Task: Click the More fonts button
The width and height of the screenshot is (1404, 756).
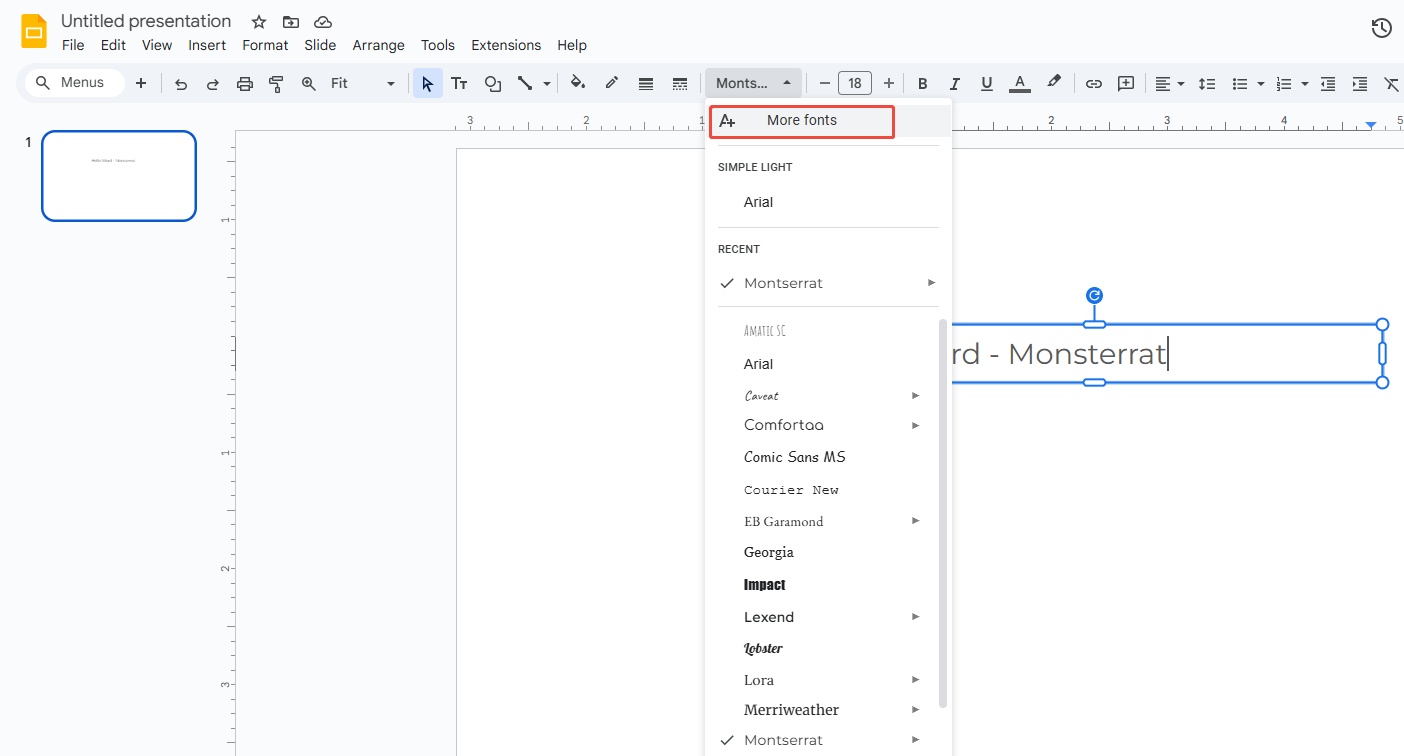Action: (801, 120)
